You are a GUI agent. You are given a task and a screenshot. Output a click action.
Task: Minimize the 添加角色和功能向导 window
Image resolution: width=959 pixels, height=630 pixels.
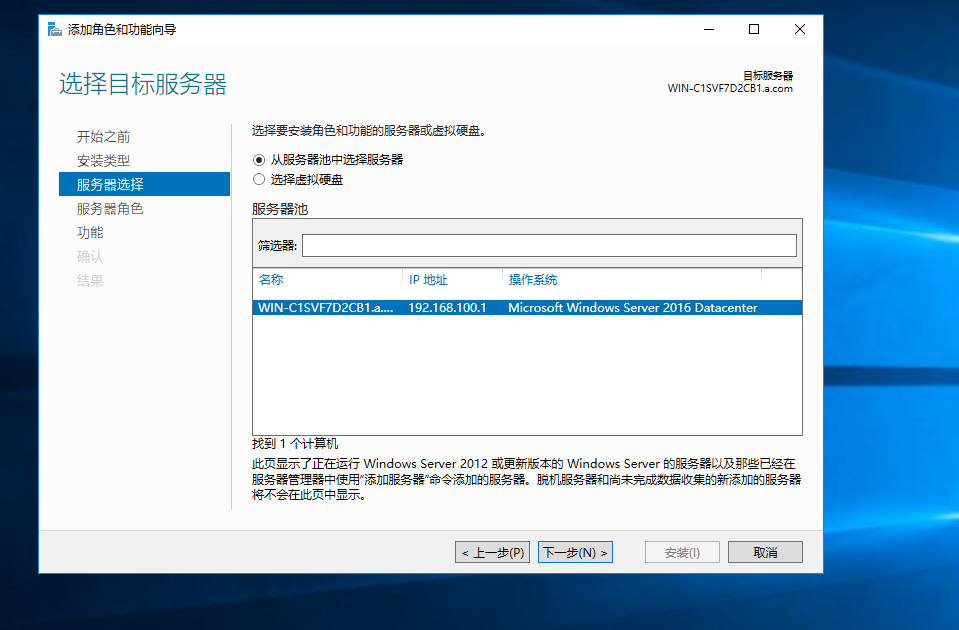[709, 29]
